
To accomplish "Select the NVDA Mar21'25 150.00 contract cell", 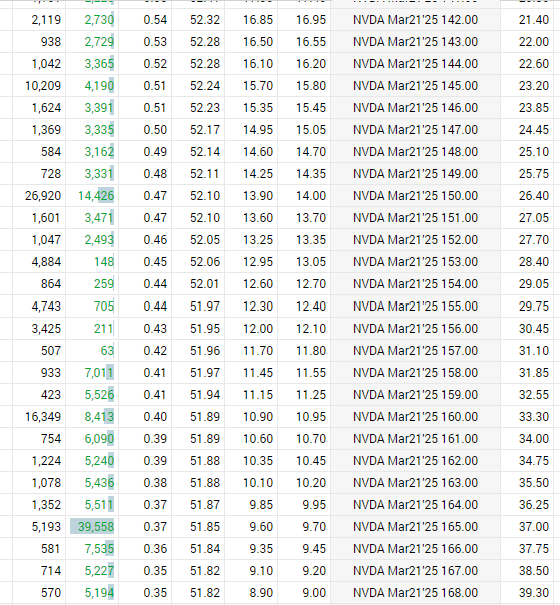I will (415, 196).
